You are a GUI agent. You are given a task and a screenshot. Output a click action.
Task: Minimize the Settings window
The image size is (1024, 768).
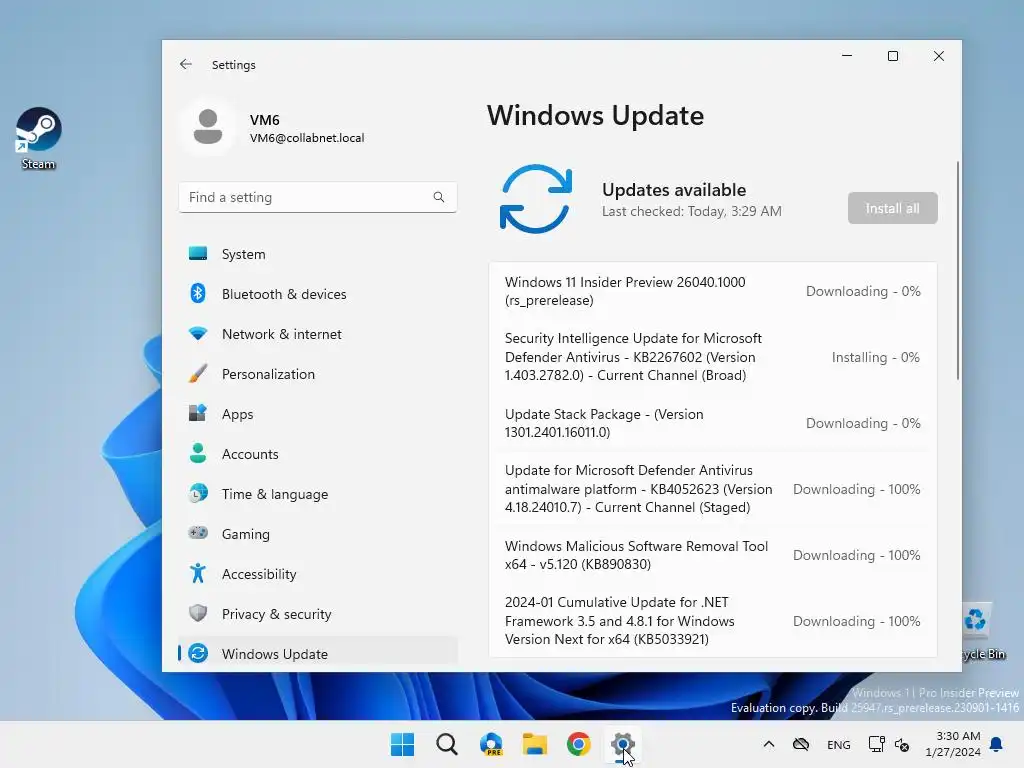coord(847,56)
